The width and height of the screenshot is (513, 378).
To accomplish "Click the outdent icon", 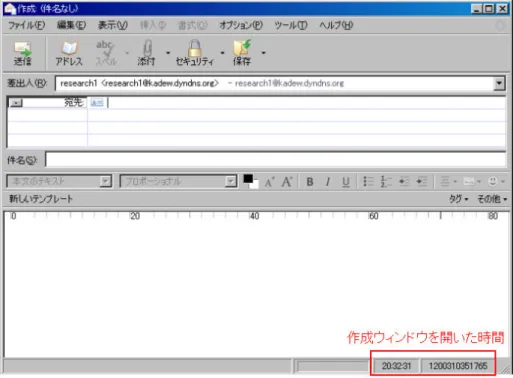I will click(x=404, y=182).
